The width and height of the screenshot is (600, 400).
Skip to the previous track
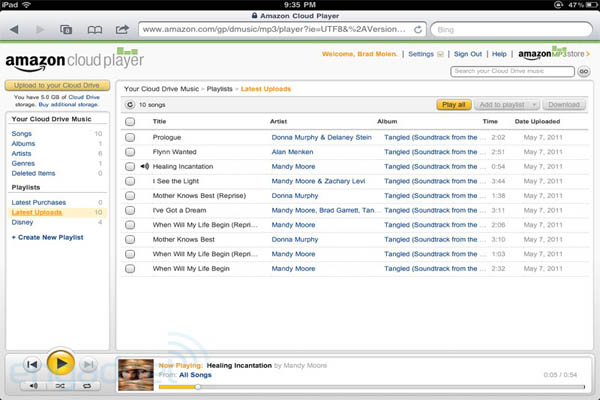(32, 365)
